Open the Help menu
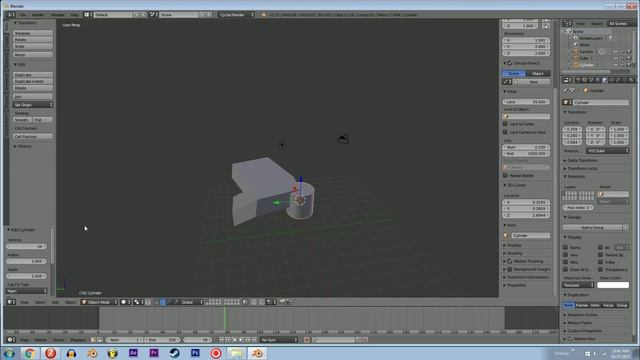Screen dimensions: 640x360 [x=74, y=15]
